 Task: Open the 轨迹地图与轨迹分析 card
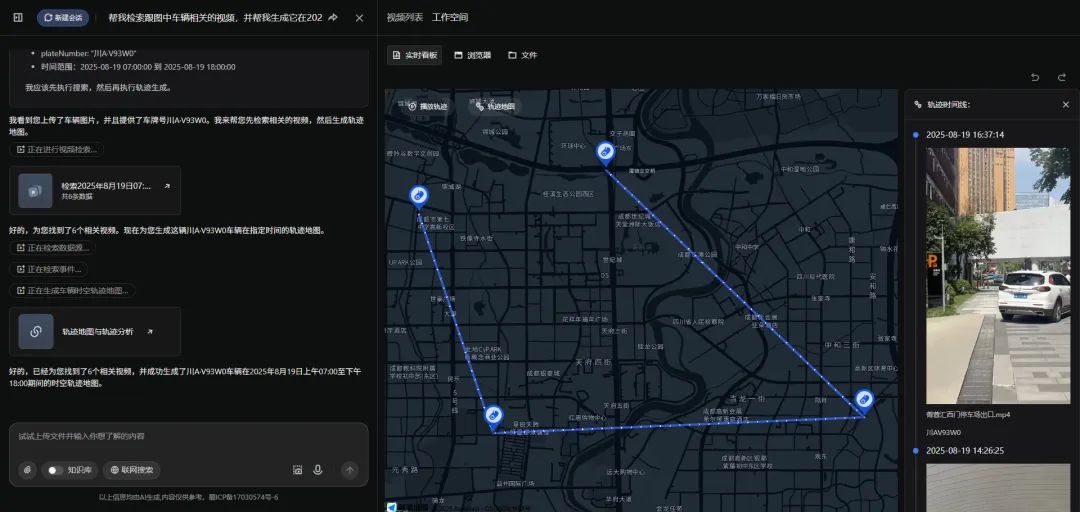[95, 331]
